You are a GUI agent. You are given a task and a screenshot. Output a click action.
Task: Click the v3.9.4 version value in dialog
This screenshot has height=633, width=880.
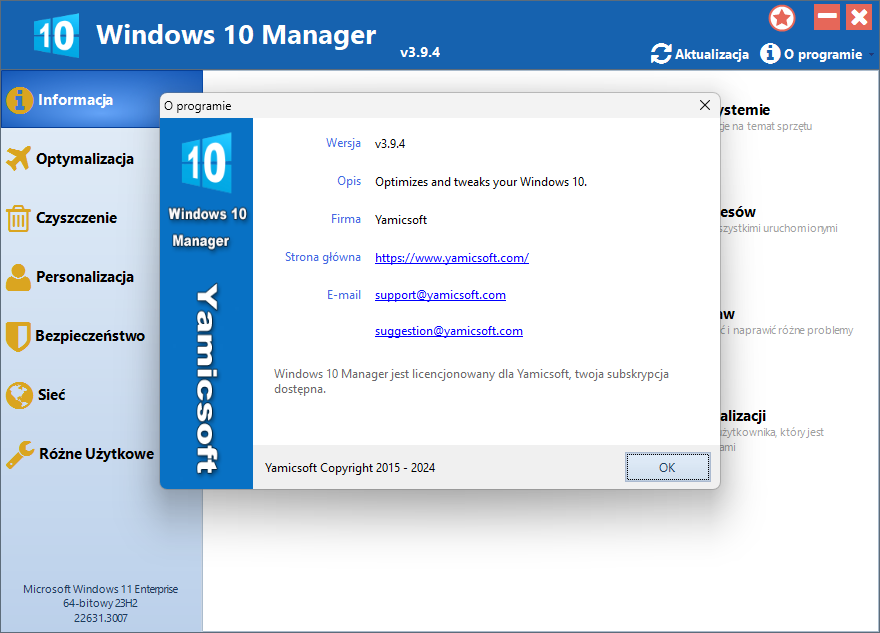390,144
